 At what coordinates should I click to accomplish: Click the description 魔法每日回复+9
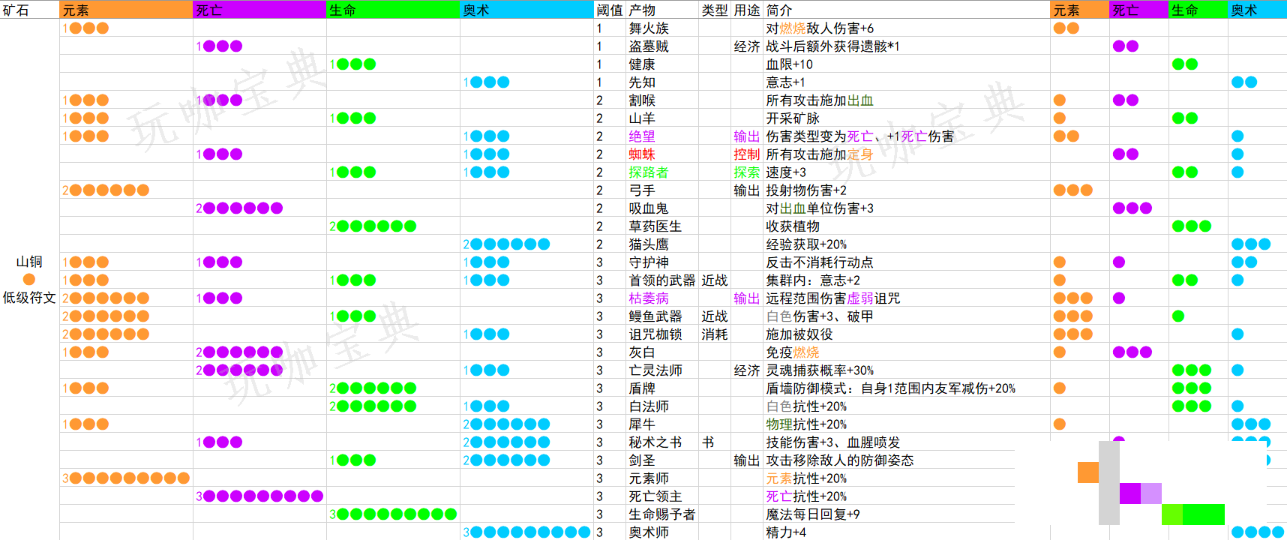(x=814, y=514)
